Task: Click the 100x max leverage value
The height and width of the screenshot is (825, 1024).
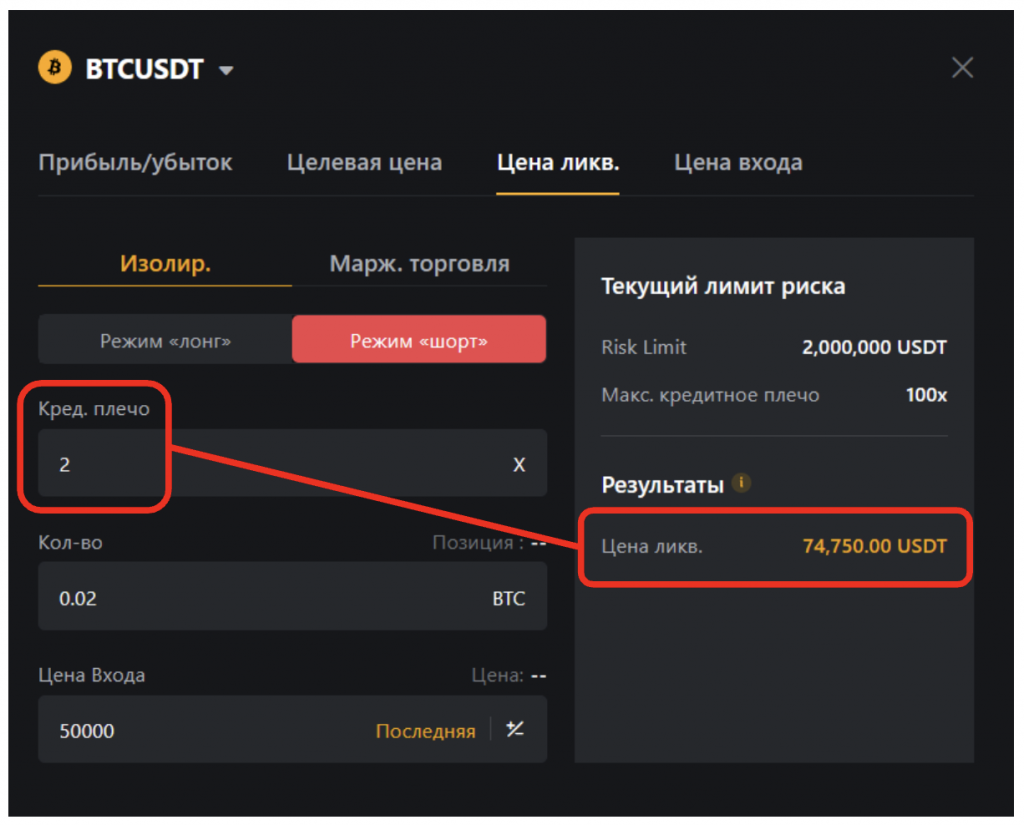Action: coord(926,395)
